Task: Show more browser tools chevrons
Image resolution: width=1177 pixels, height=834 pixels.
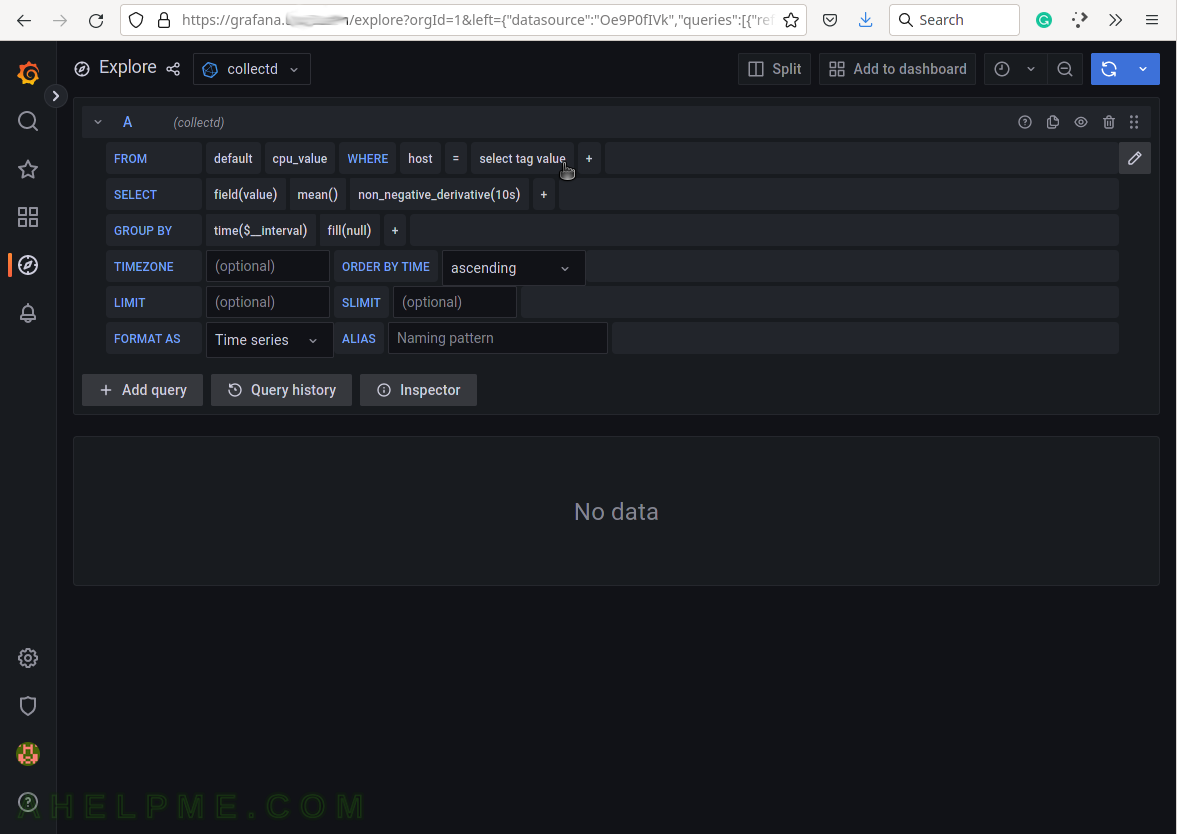Action: [1115, 20]
